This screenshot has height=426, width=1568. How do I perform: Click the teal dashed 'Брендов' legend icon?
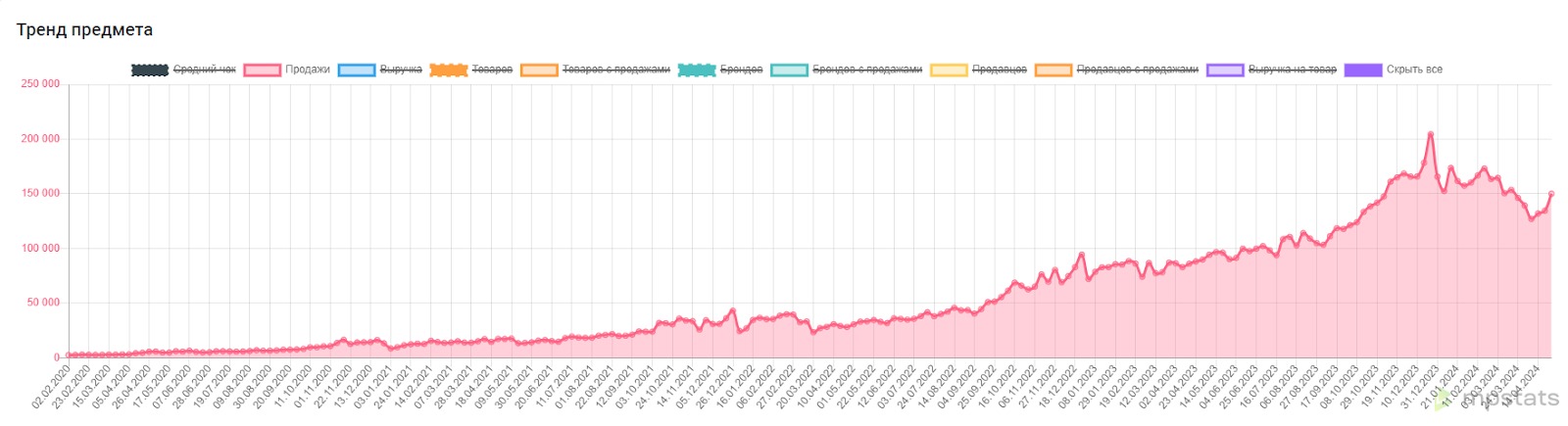(697, 70)
